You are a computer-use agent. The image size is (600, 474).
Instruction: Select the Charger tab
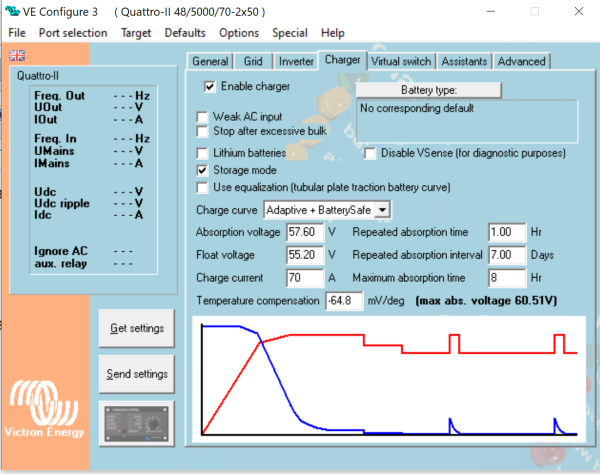(342, 60)
